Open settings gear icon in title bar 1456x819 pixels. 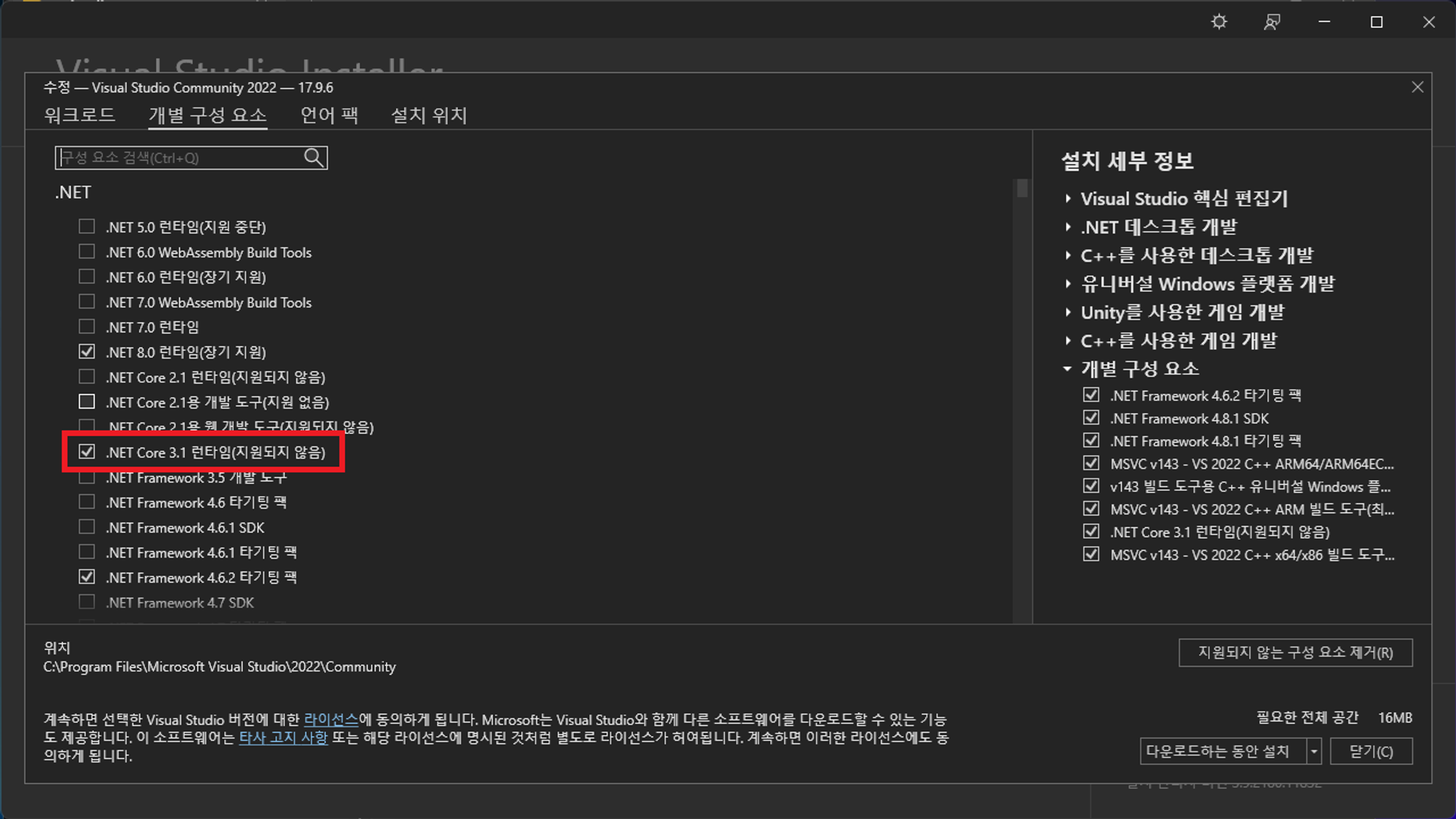1219,22
